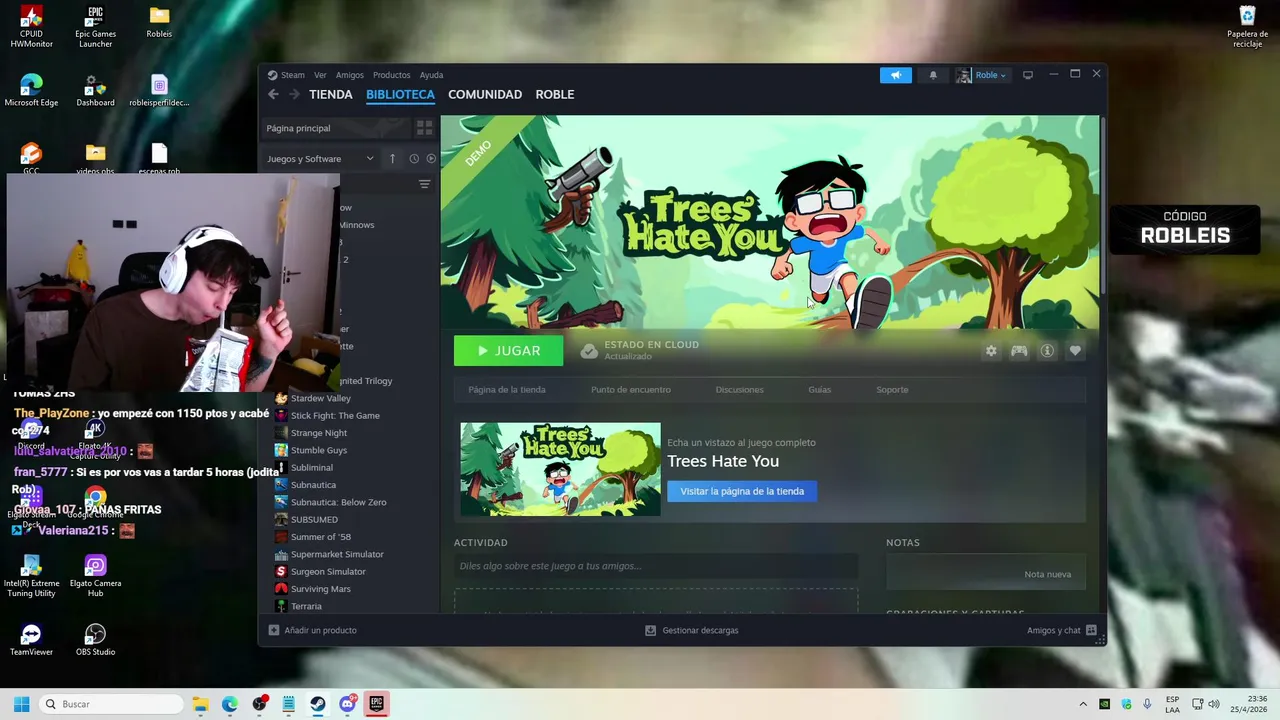Go to the COMUNIDAD section
The image size is (1280, 720).
coord(485,94)
